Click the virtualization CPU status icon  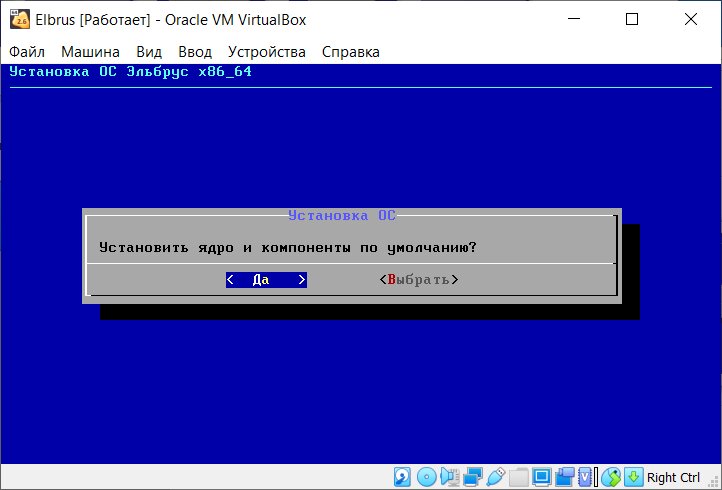587,477
